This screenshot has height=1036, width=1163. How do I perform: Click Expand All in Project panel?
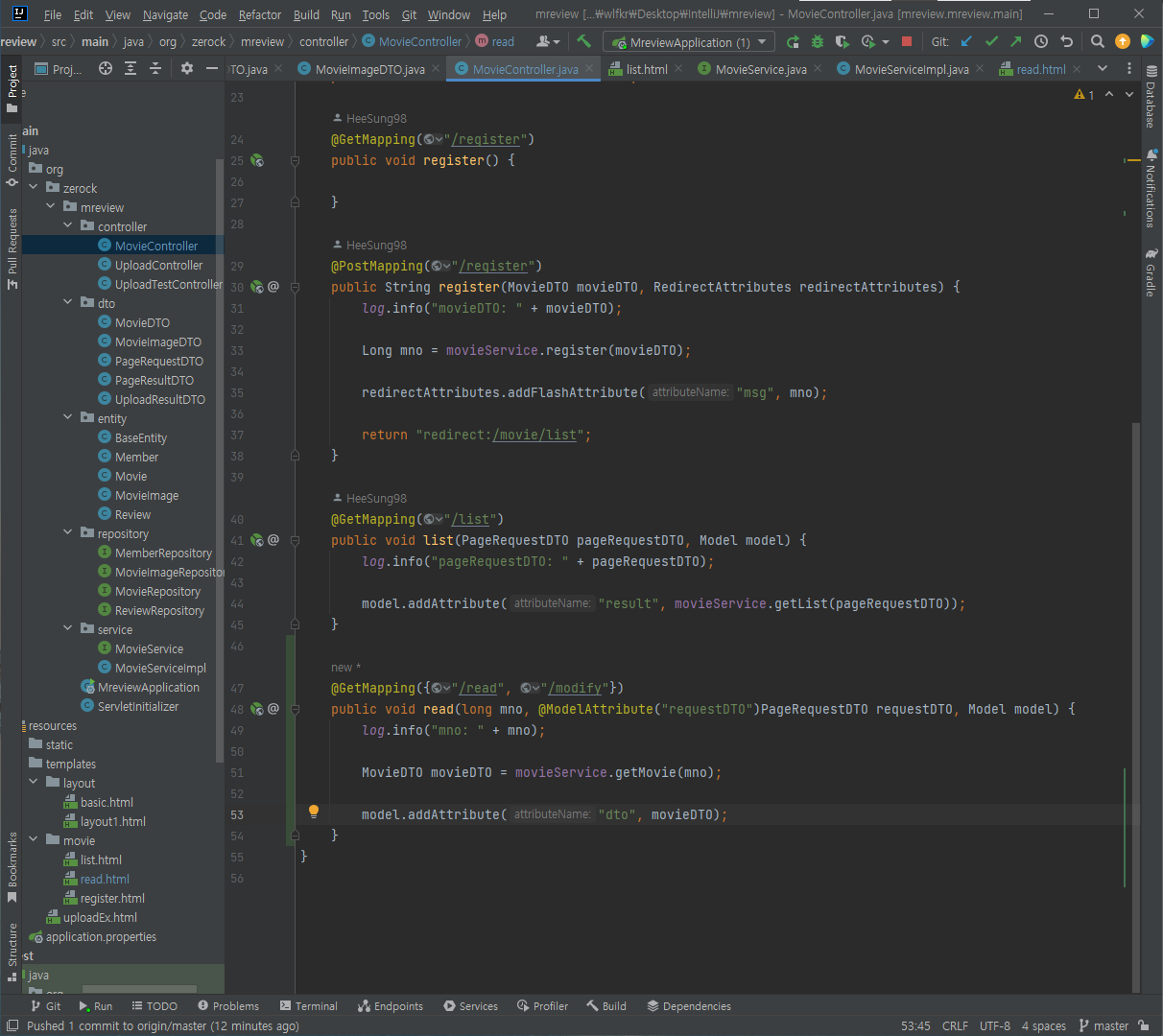click(131, 68)
